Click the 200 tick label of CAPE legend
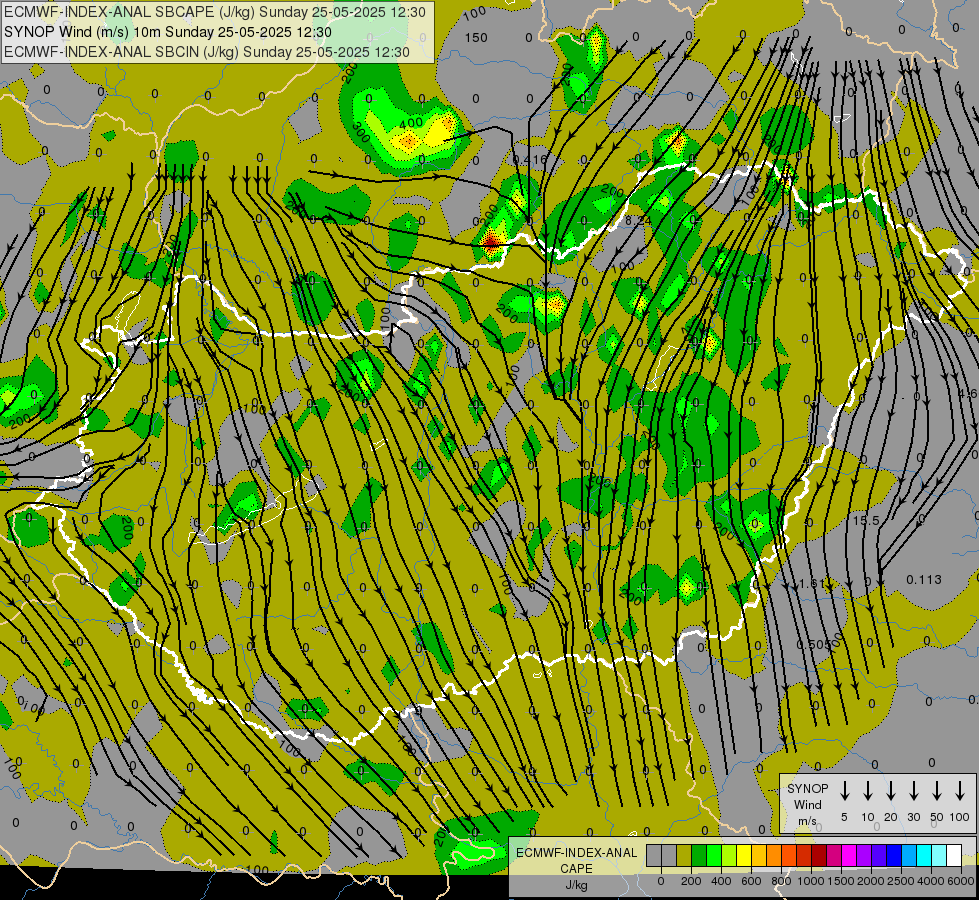Image resolution: width=979 pixels, height=900 pixels. 691,881
